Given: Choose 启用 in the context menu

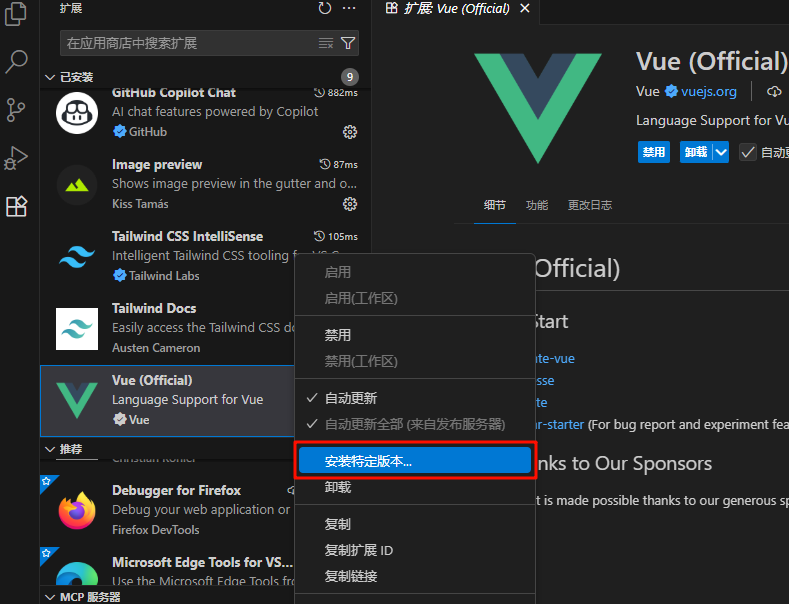Looking at the screenshot, I should (415, 272).
